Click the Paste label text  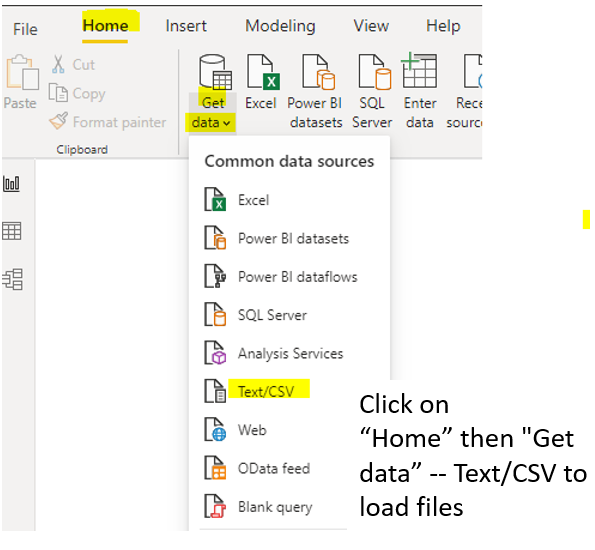click(x=20, y=103)
